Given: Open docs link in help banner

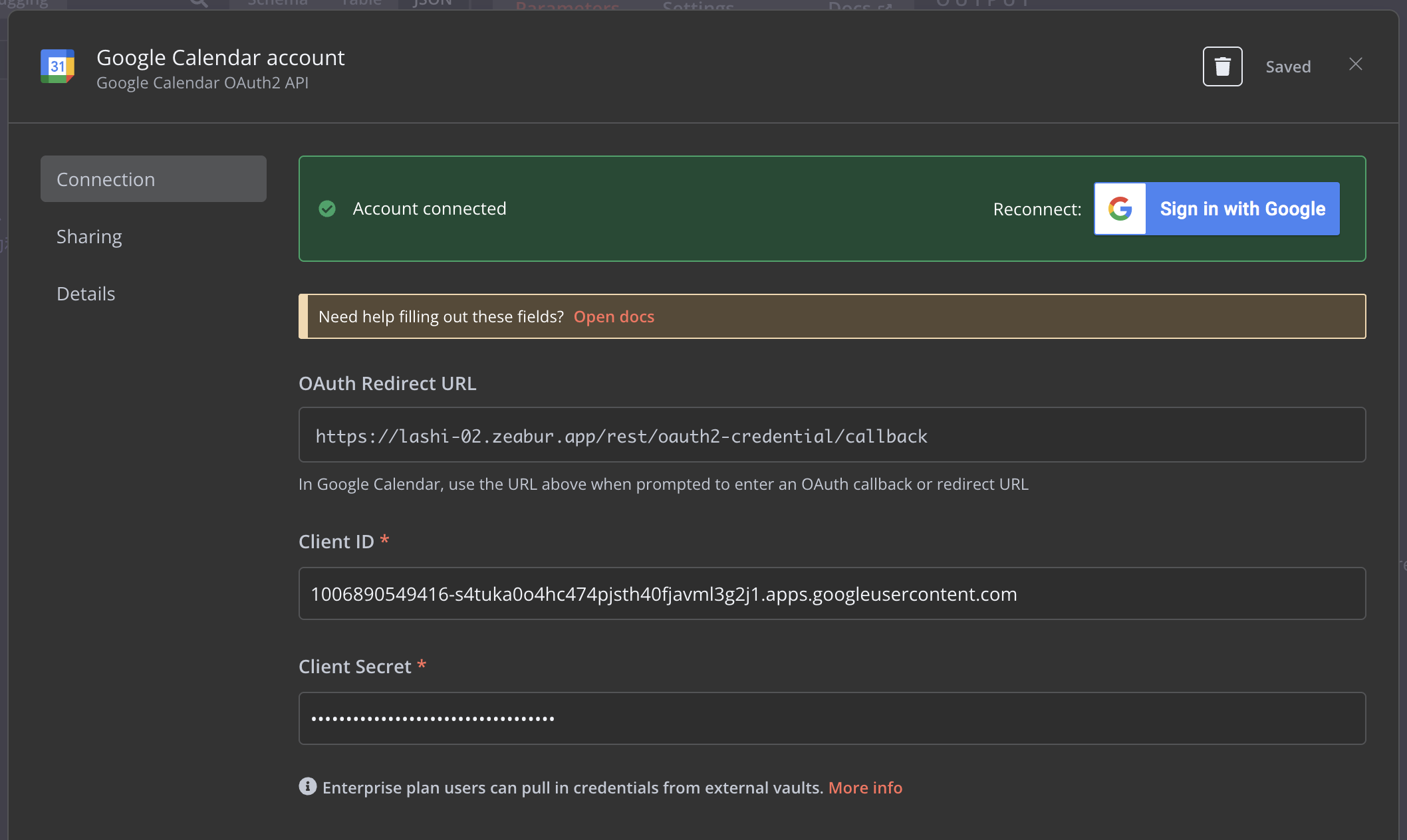Looking at the screenshot, I should (614, 316).
